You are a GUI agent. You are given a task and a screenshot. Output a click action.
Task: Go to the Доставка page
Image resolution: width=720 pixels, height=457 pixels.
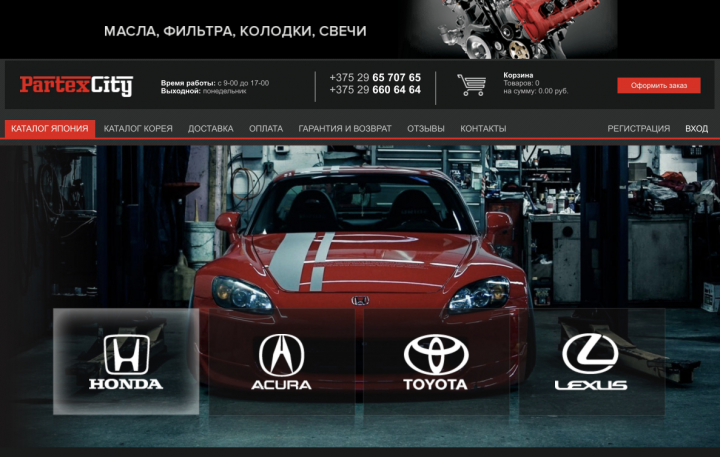tap(211, 129)
